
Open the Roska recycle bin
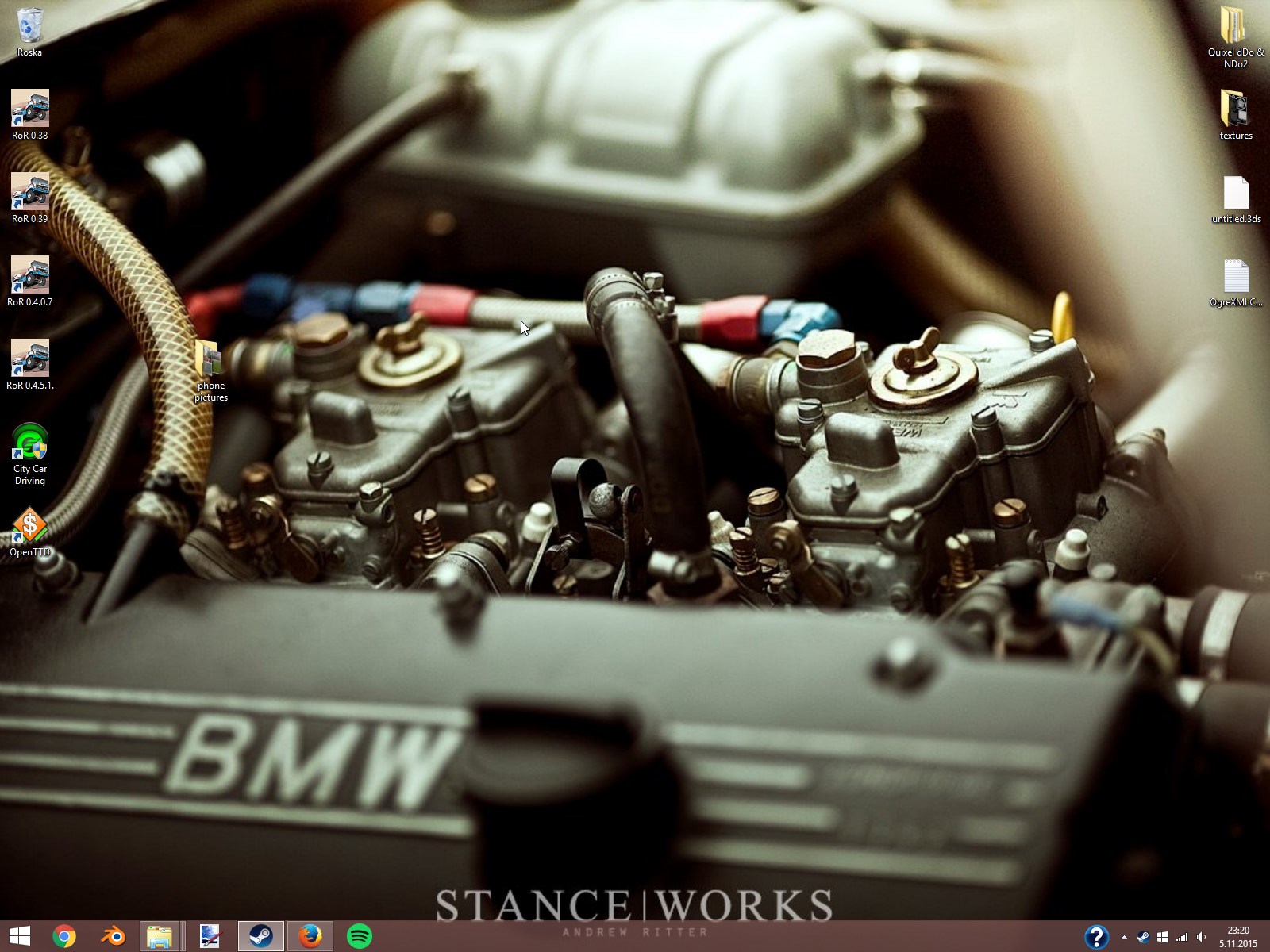point(29,32)
